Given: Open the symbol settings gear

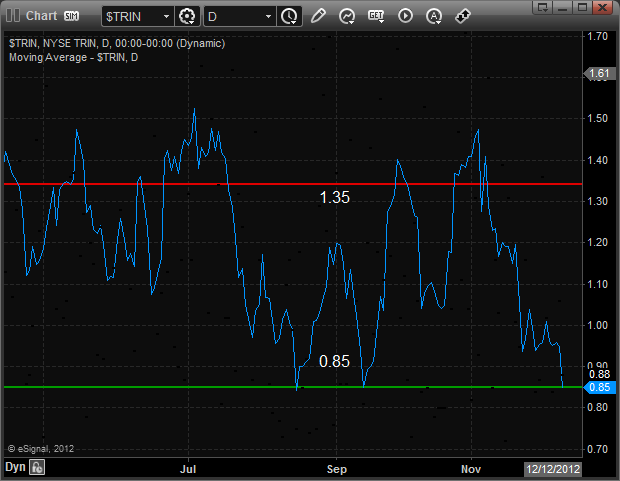Looking at the screenshot, I should [x=187, y=17].
